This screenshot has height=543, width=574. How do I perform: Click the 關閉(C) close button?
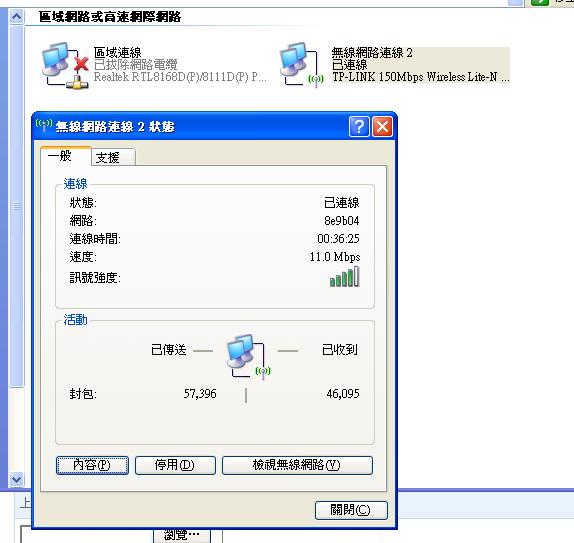coord(351,510)
